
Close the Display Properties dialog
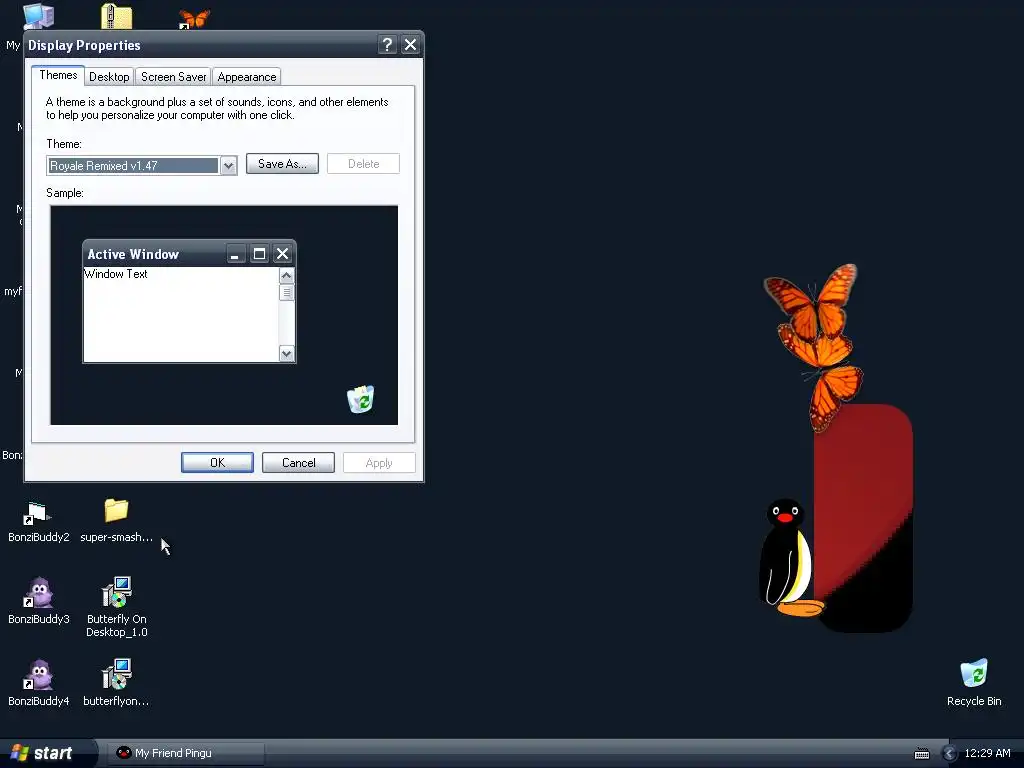(x=410, y=44)
